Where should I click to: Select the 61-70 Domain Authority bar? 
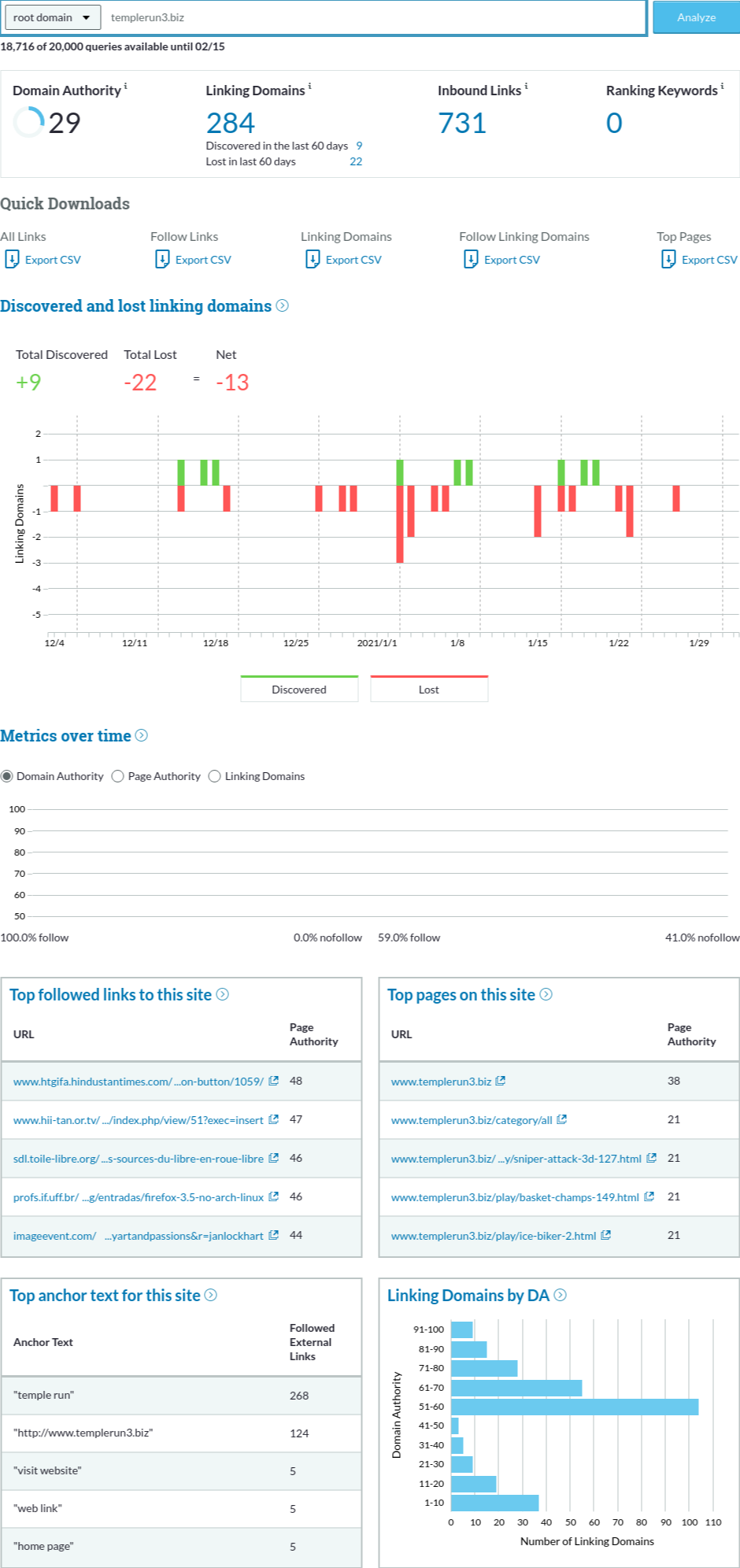coord(516,1388)
